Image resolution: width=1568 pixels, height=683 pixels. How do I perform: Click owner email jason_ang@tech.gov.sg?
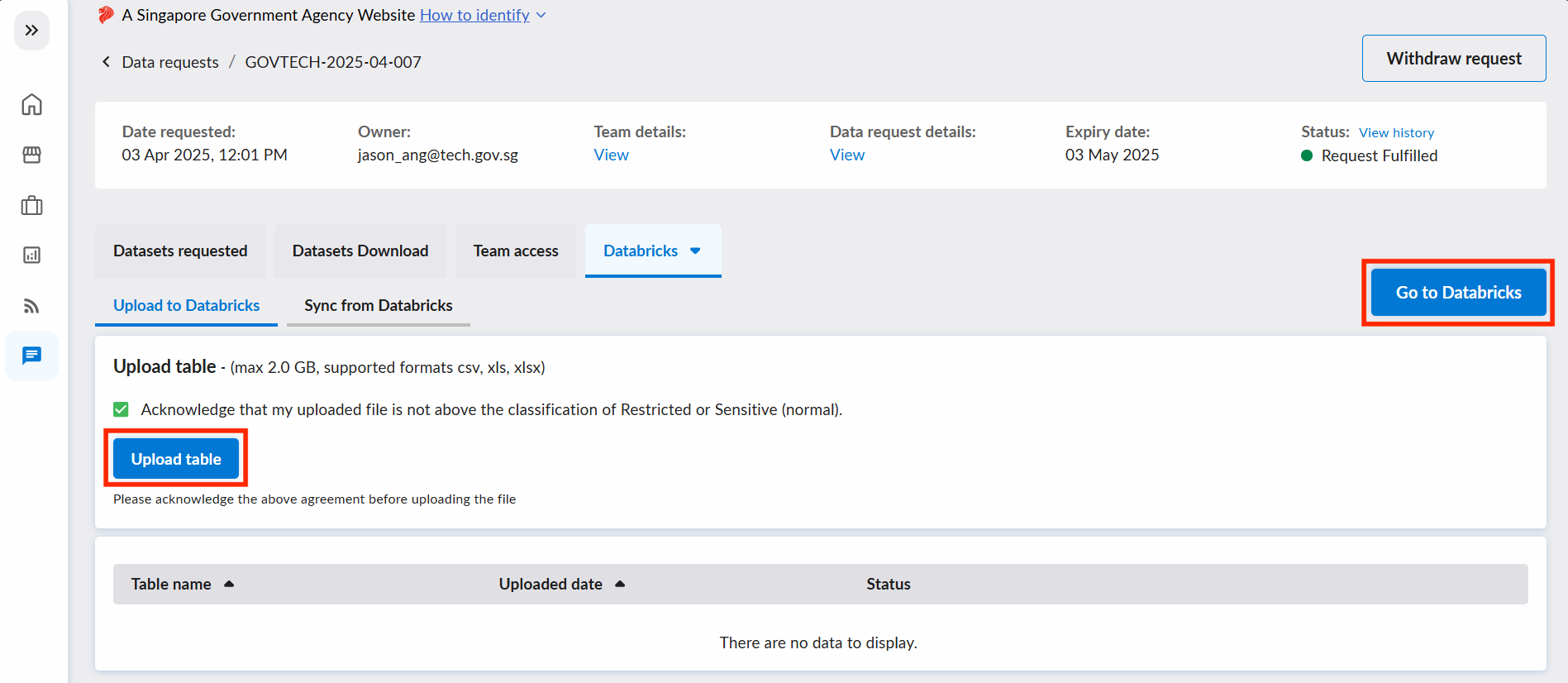(x=438, y=155)
